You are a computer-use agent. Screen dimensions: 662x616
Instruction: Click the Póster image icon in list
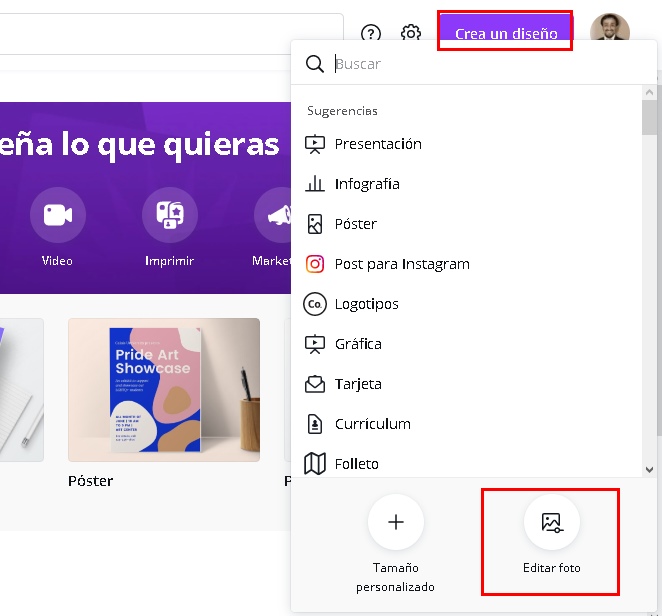[x=315, y=224]
